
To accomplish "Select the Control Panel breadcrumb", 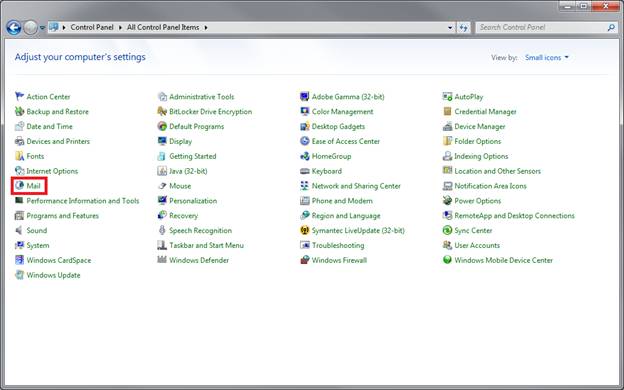I will 92,27.
